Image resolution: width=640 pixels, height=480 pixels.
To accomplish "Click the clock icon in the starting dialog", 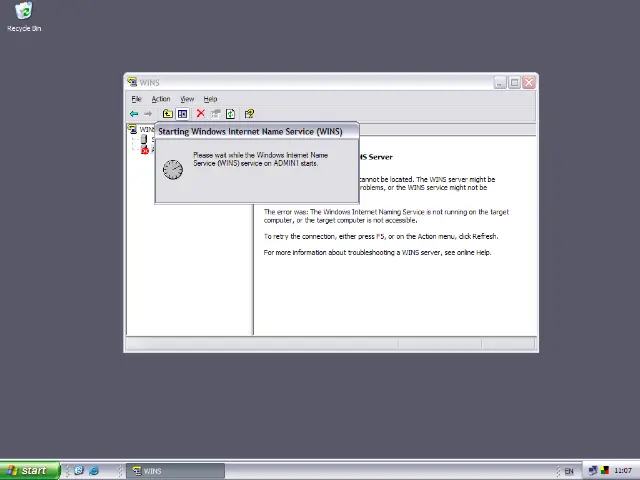I will coord(173,169).
